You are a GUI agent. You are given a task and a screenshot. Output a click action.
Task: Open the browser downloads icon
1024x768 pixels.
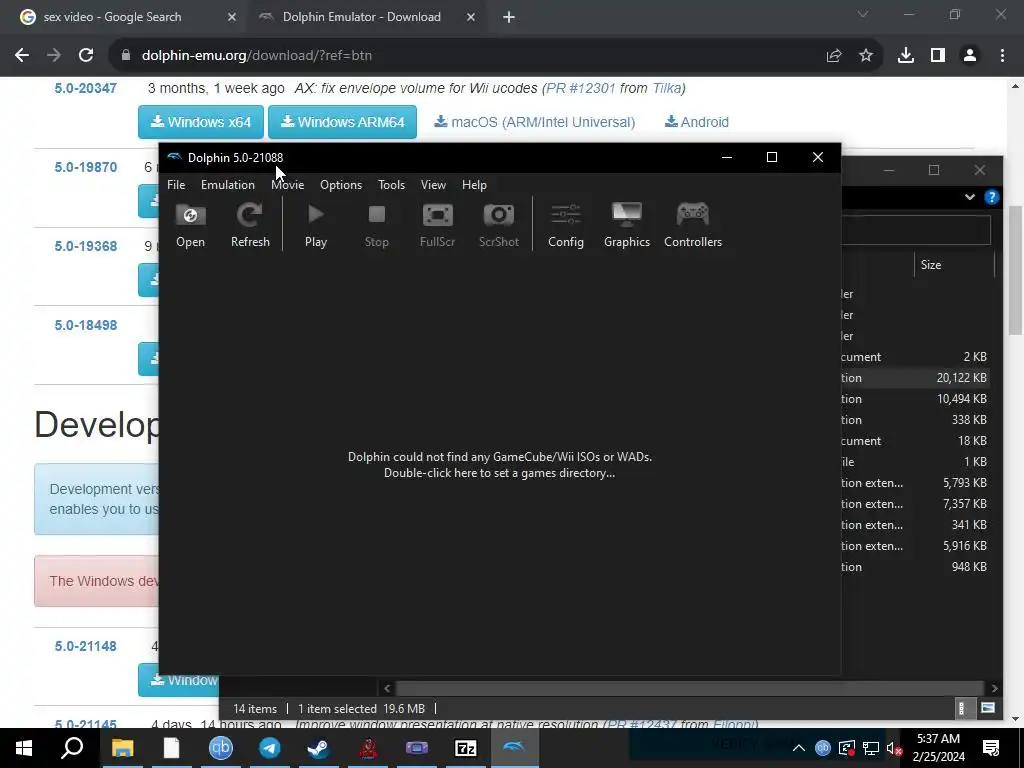point(906,56)
